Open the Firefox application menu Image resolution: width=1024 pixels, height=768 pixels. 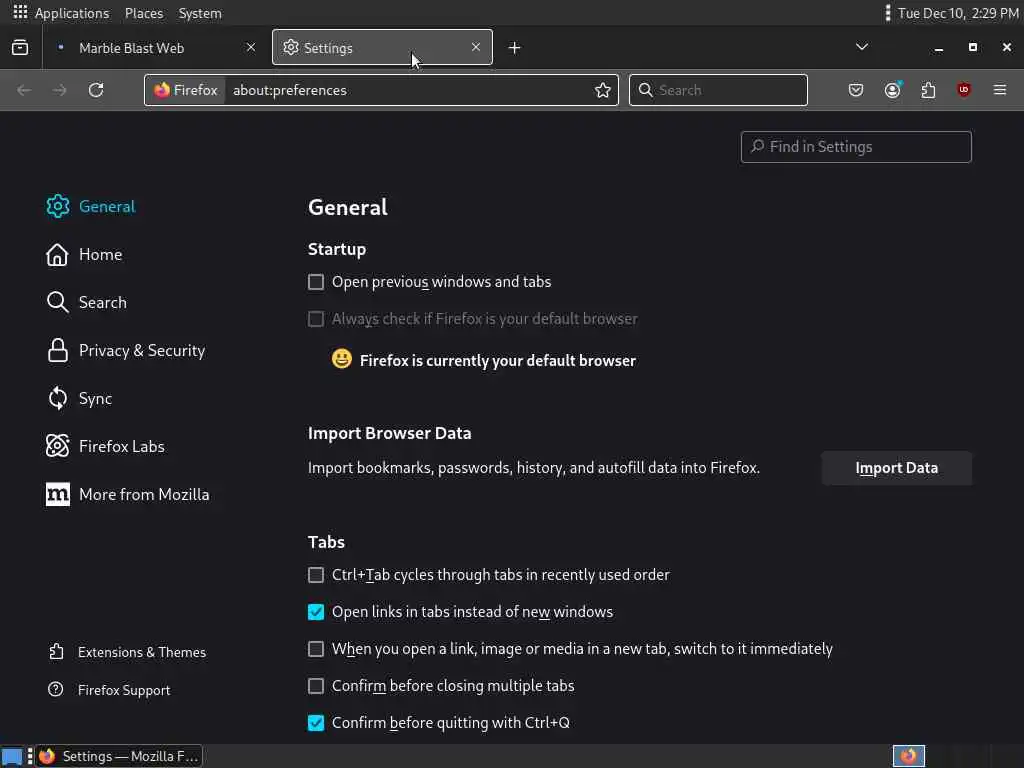point(1000,90)
